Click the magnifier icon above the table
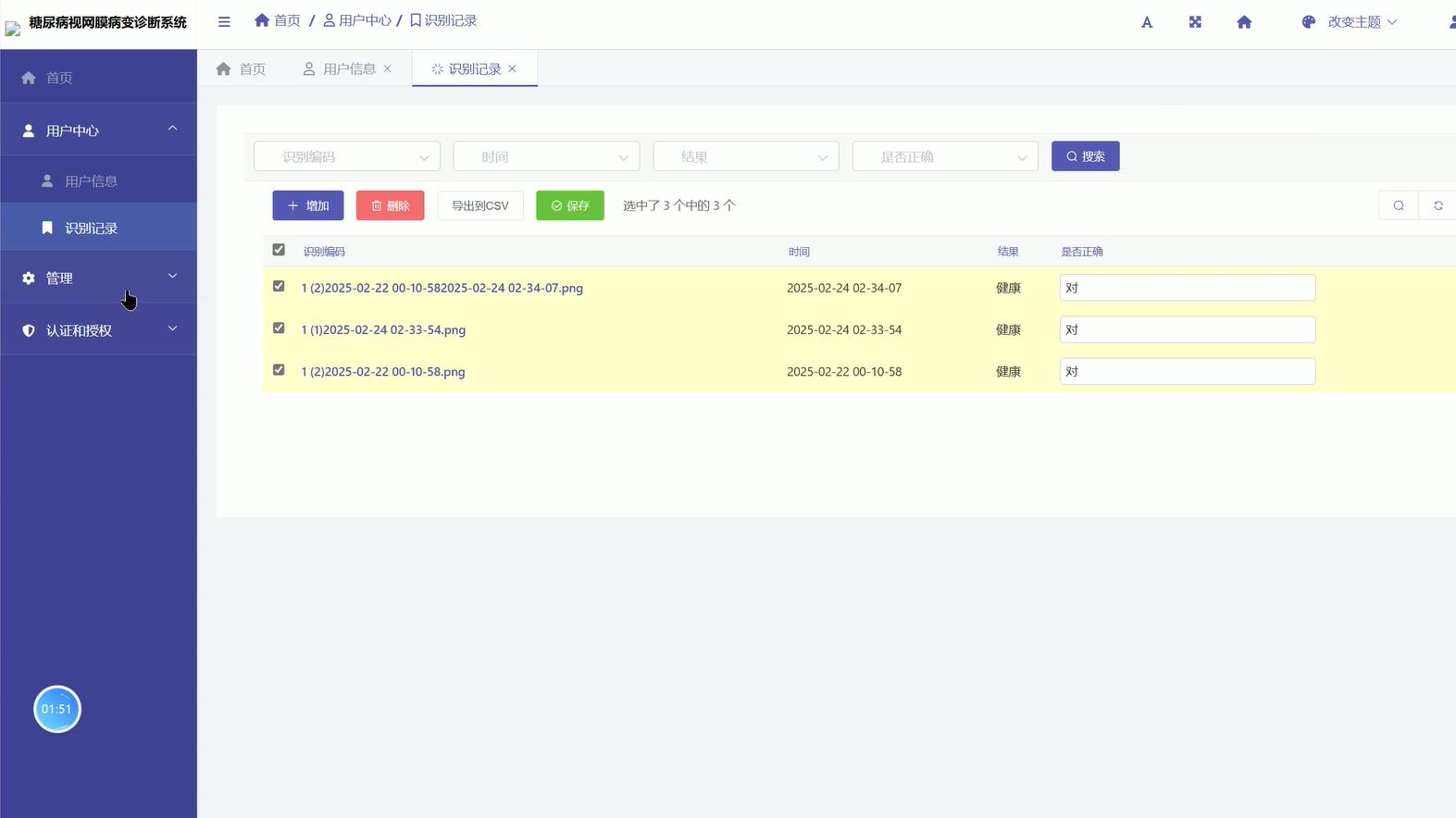The width and height of the screenshot is (1456, 818). pos(1399,205)
